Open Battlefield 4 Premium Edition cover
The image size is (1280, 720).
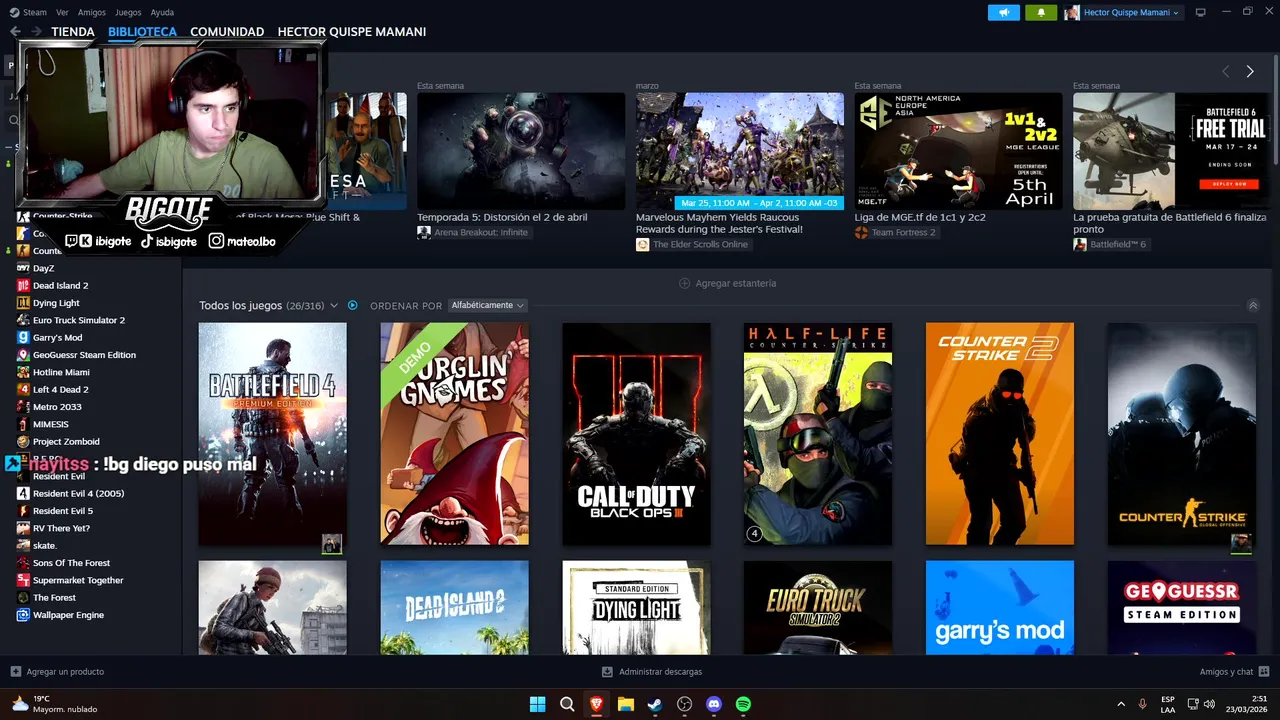click(x=273, y=434)
